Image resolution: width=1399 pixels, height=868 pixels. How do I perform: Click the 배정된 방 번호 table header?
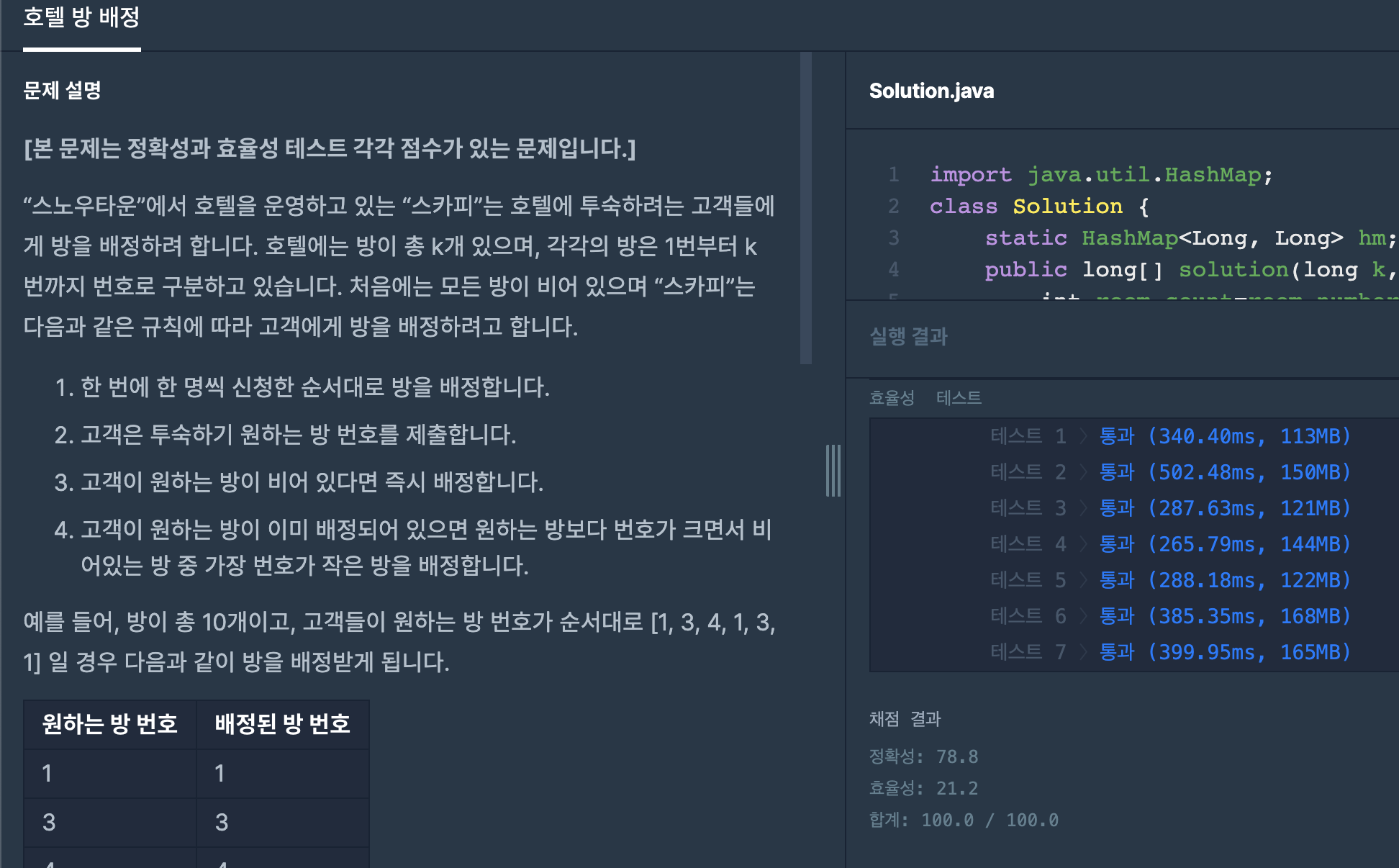282,724
